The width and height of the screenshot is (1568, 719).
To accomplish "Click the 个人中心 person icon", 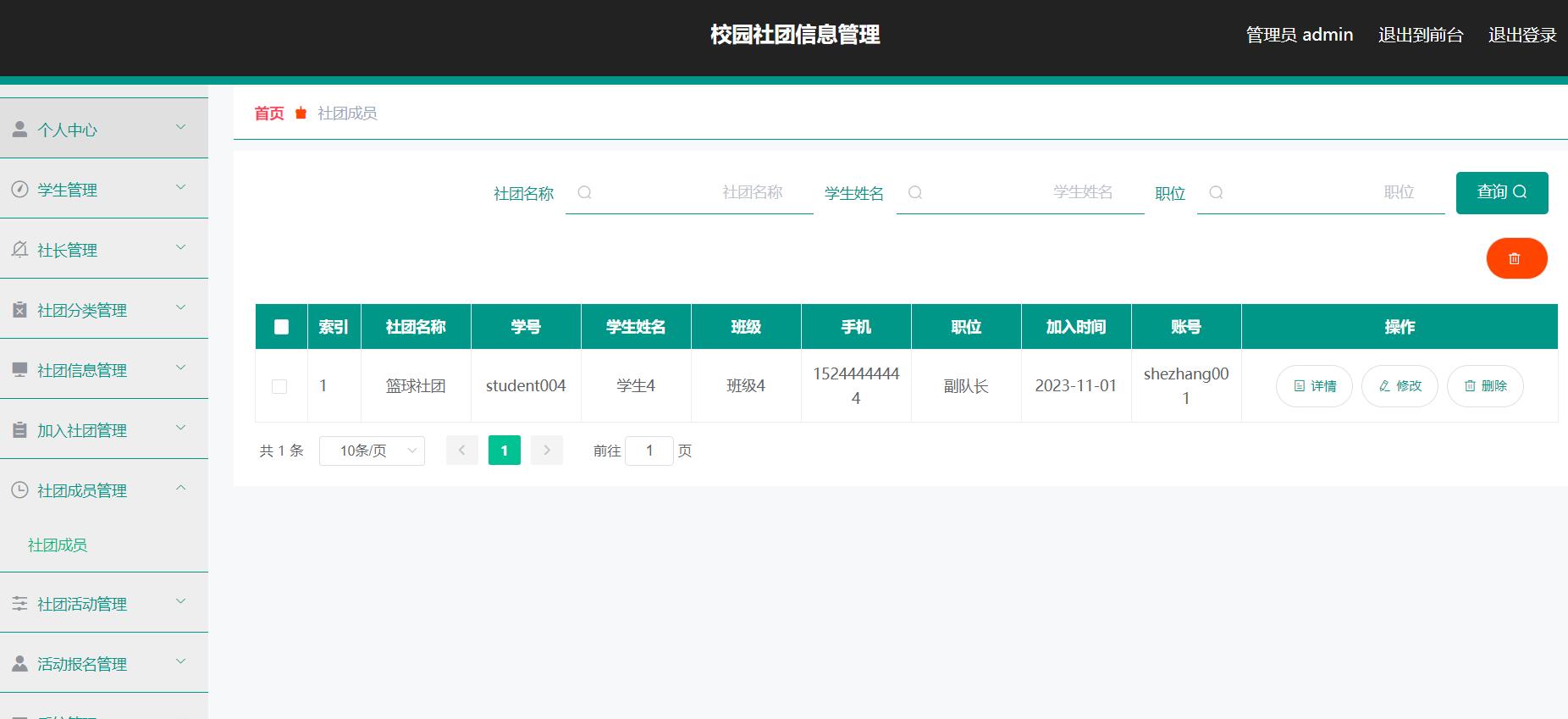I will [19, 129].
